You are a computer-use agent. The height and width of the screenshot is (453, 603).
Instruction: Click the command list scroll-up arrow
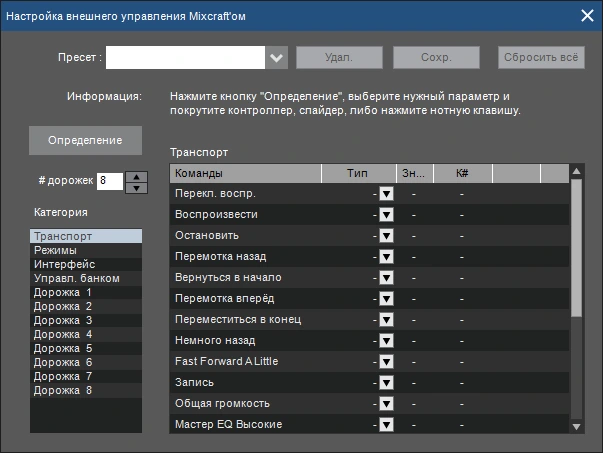pyautogui.click(x=576, y=171)
